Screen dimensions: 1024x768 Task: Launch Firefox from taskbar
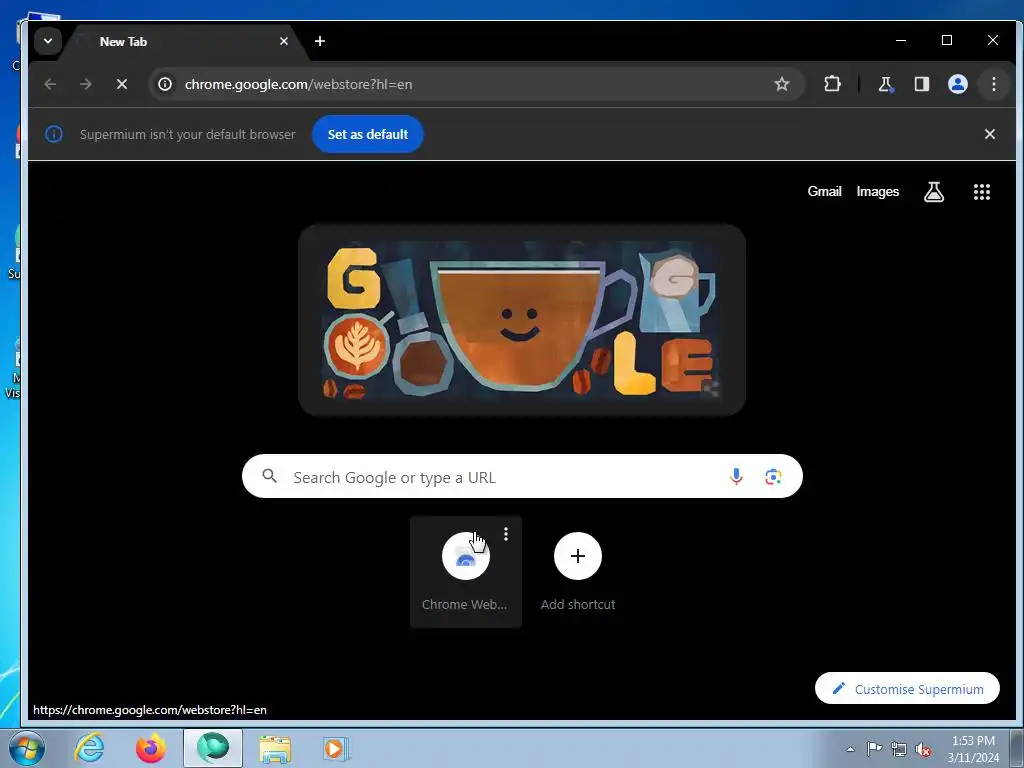click(151, 748)
